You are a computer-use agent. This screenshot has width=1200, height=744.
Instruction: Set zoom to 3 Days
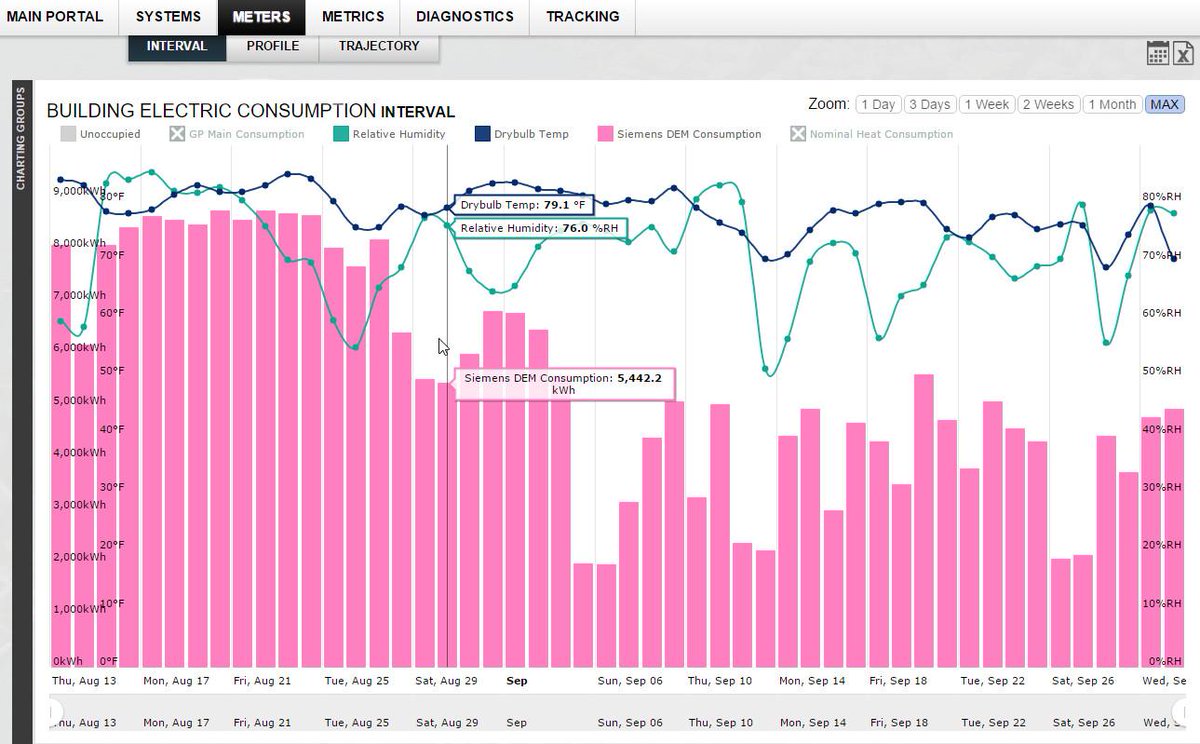tap(930, 105)
